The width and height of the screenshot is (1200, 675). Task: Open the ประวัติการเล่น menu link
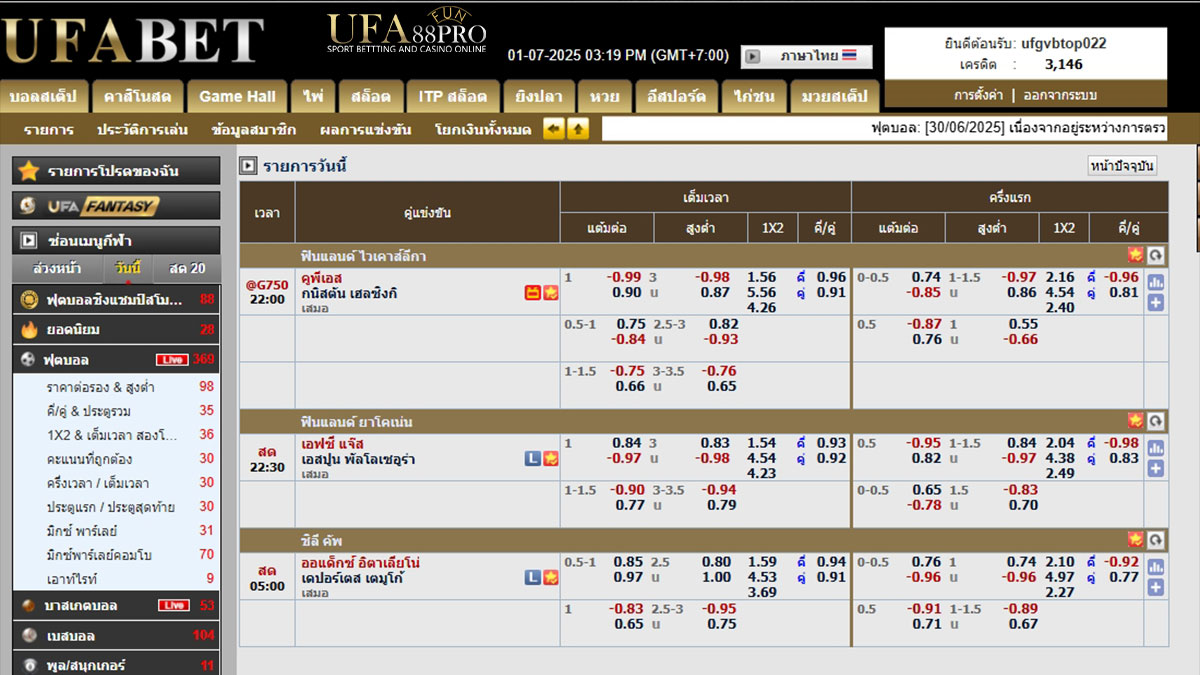click(x=142, y=129)
